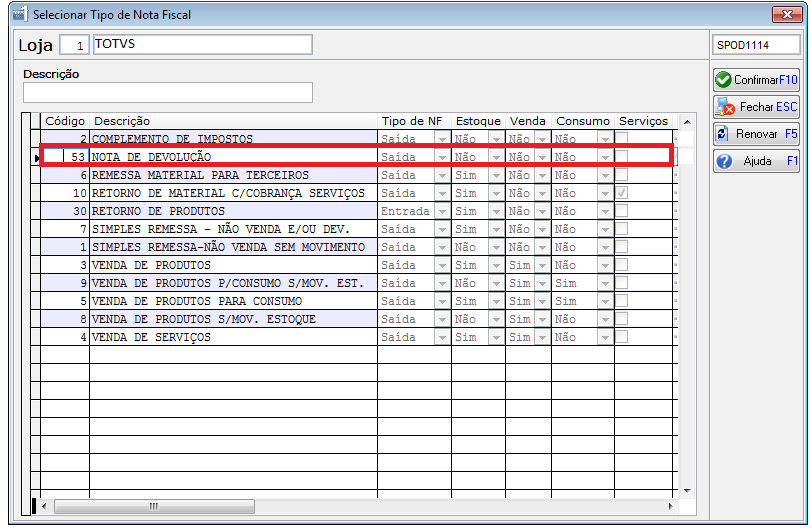Click the Entrada value in RETORNO DE PRODUTOS
The width and height of the screenshot is (811, 528).
point(405,211)
